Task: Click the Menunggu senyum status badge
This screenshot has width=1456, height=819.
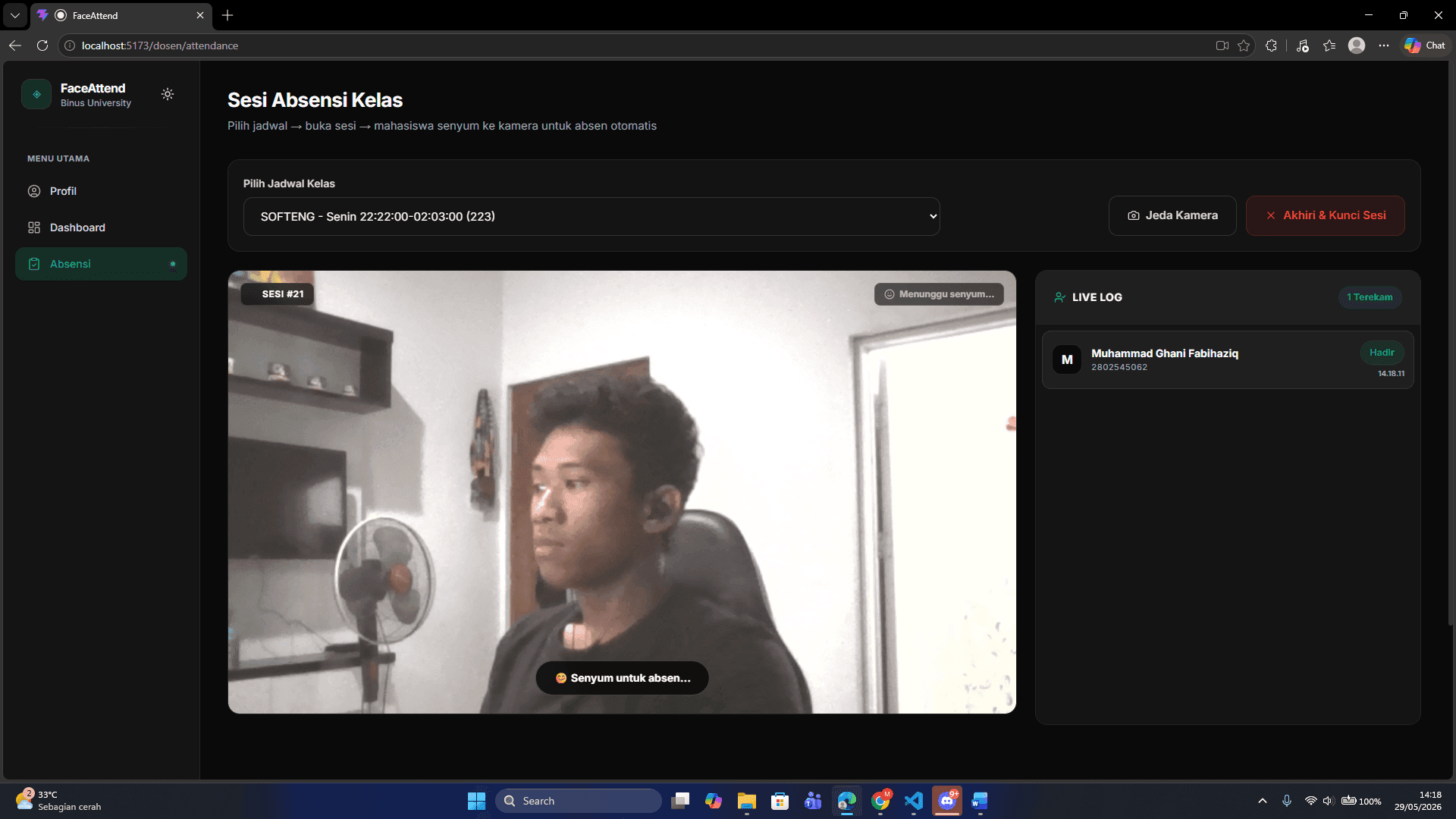Action: tap(939, 294)
